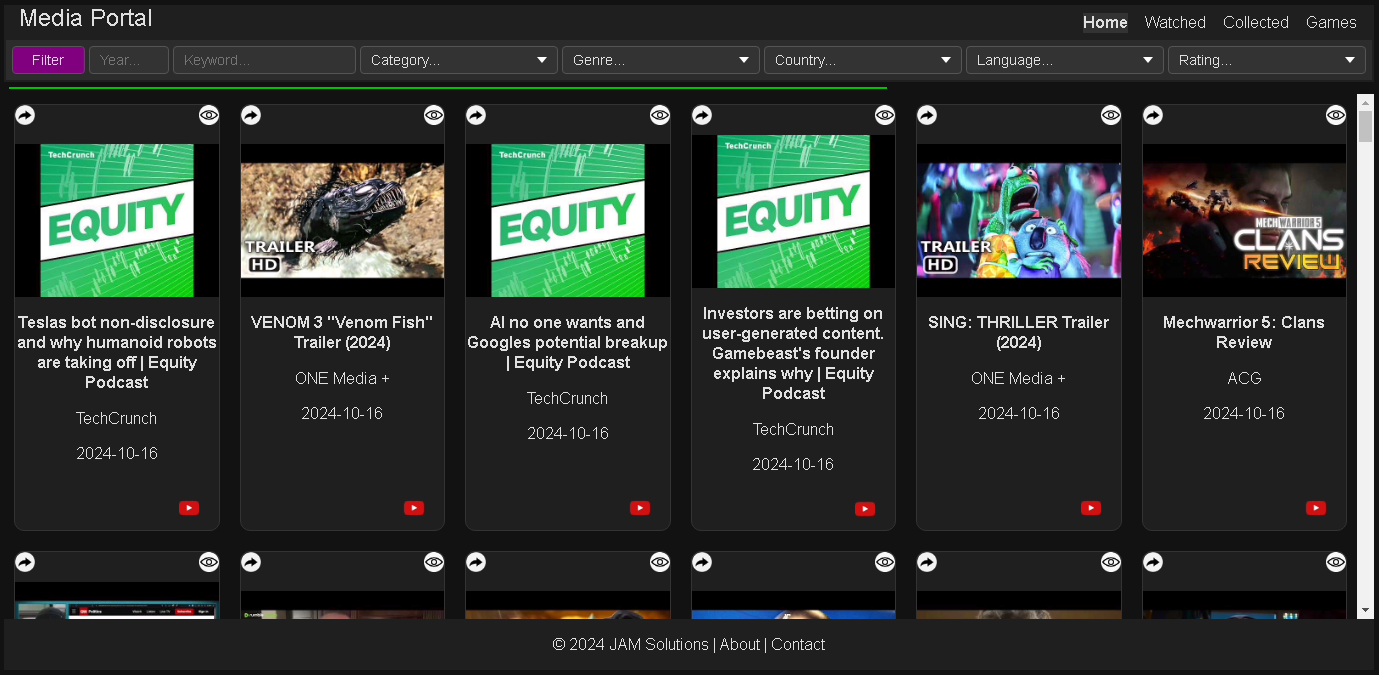1379x675 pixels.
Task: Click ONE Media + under SING: THRILLER
Action: point(1019,378)
